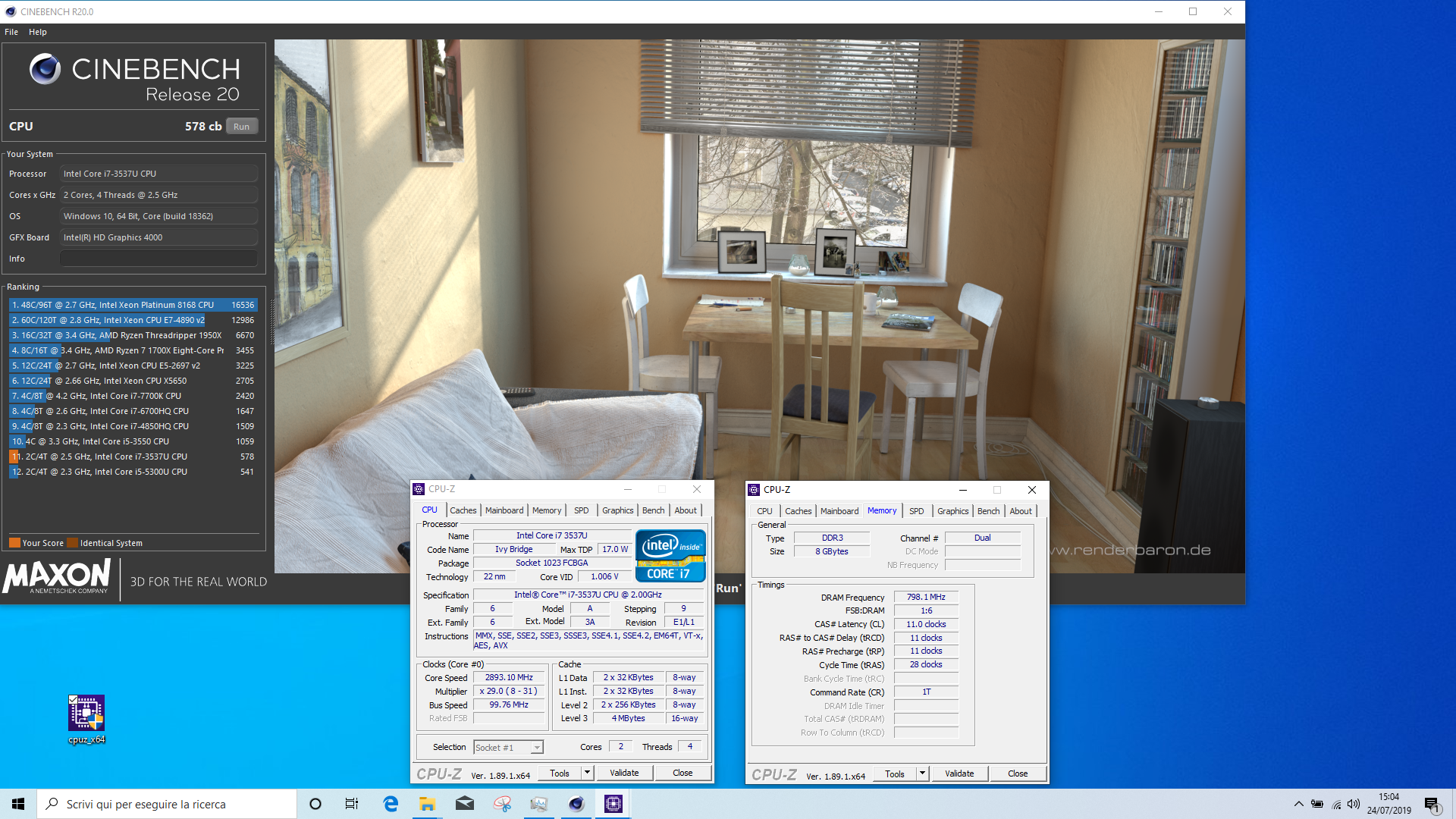Open the Help menu in Cinebench

point(38,32)
